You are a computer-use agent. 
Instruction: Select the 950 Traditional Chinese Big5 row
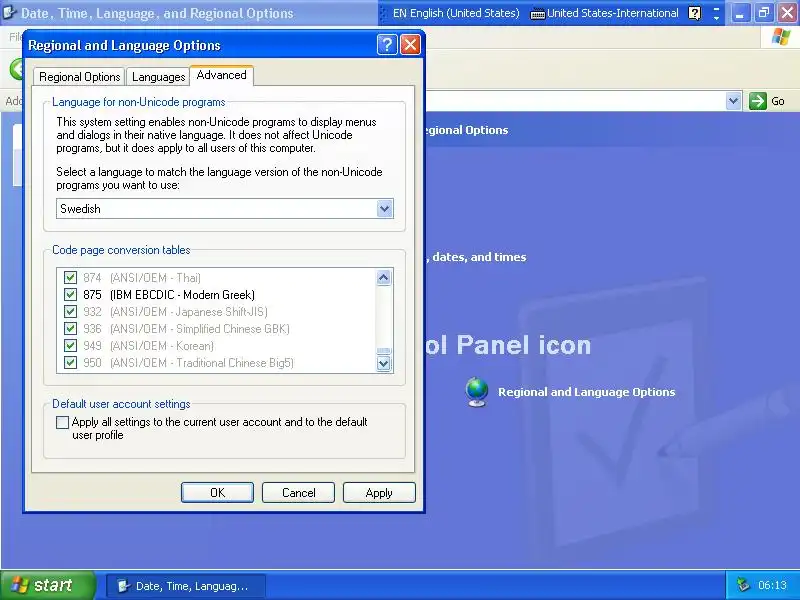188,363
